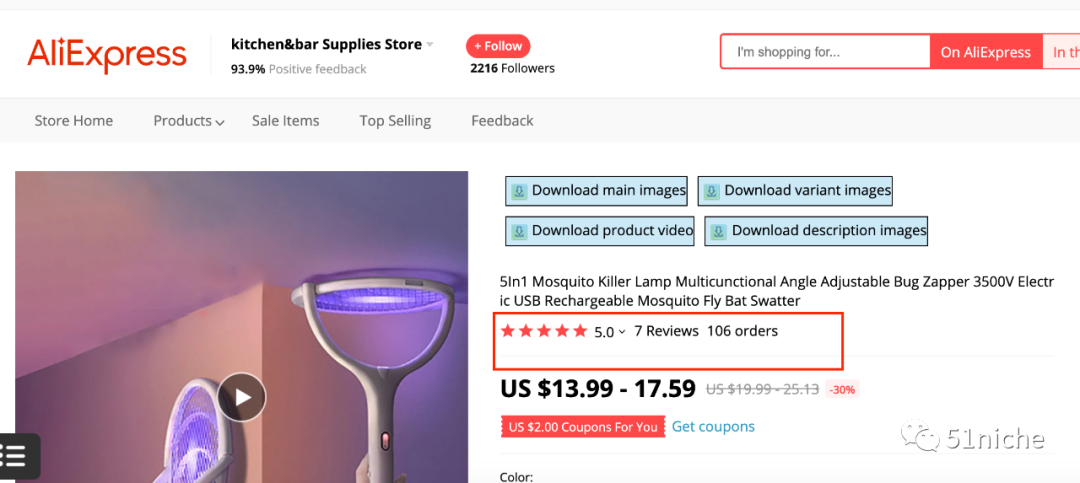The image size is (1080, 483).
Task: Click the five-star rating icons
Action: [x=544, y=331]
